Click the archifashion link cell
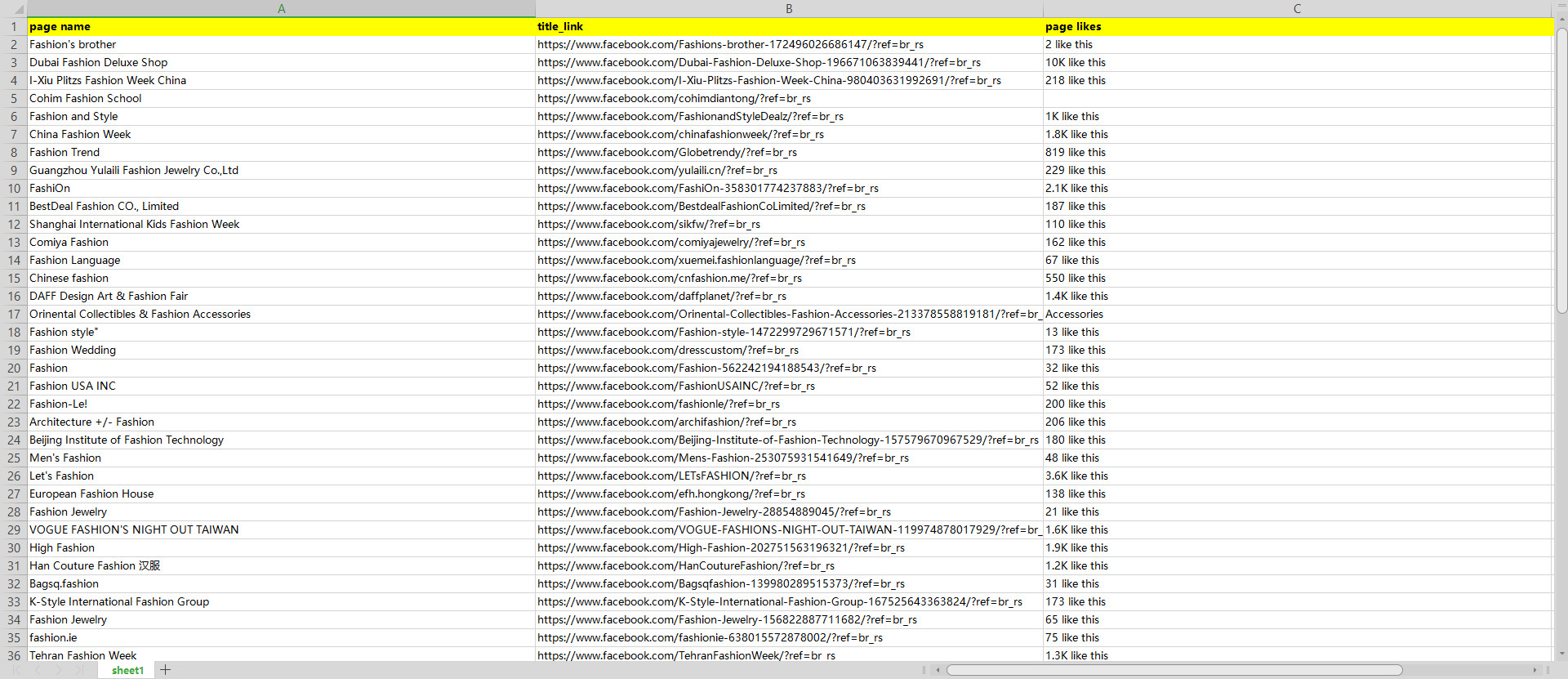This screenshot has width=1568, height=679. [789, 422]
